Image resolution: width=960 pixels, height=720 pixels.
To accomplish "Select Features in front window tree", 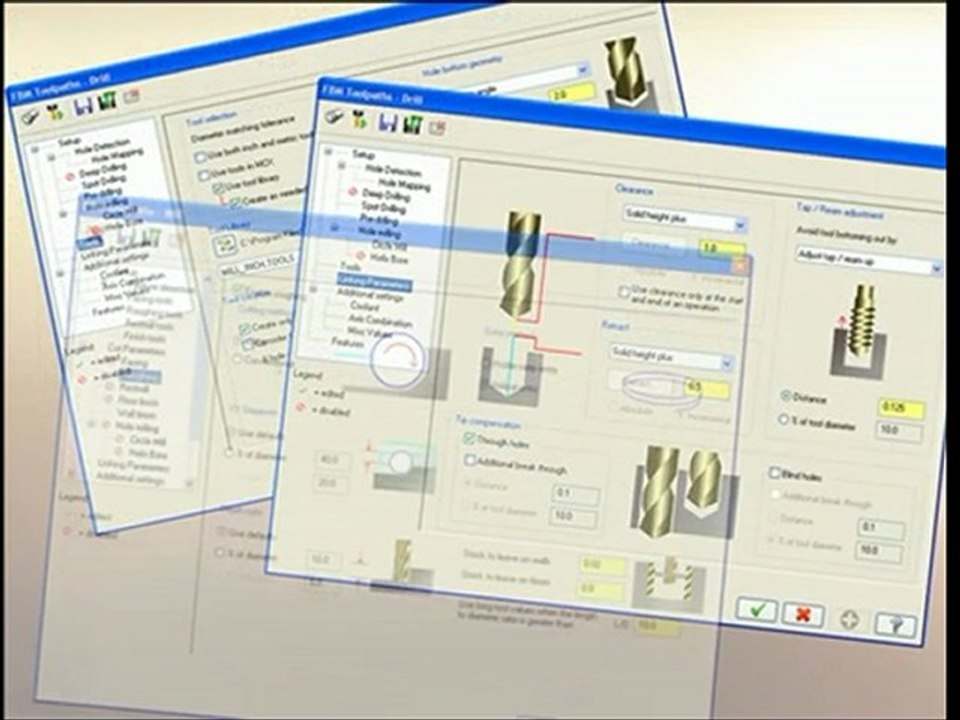I will coord(347,343).
